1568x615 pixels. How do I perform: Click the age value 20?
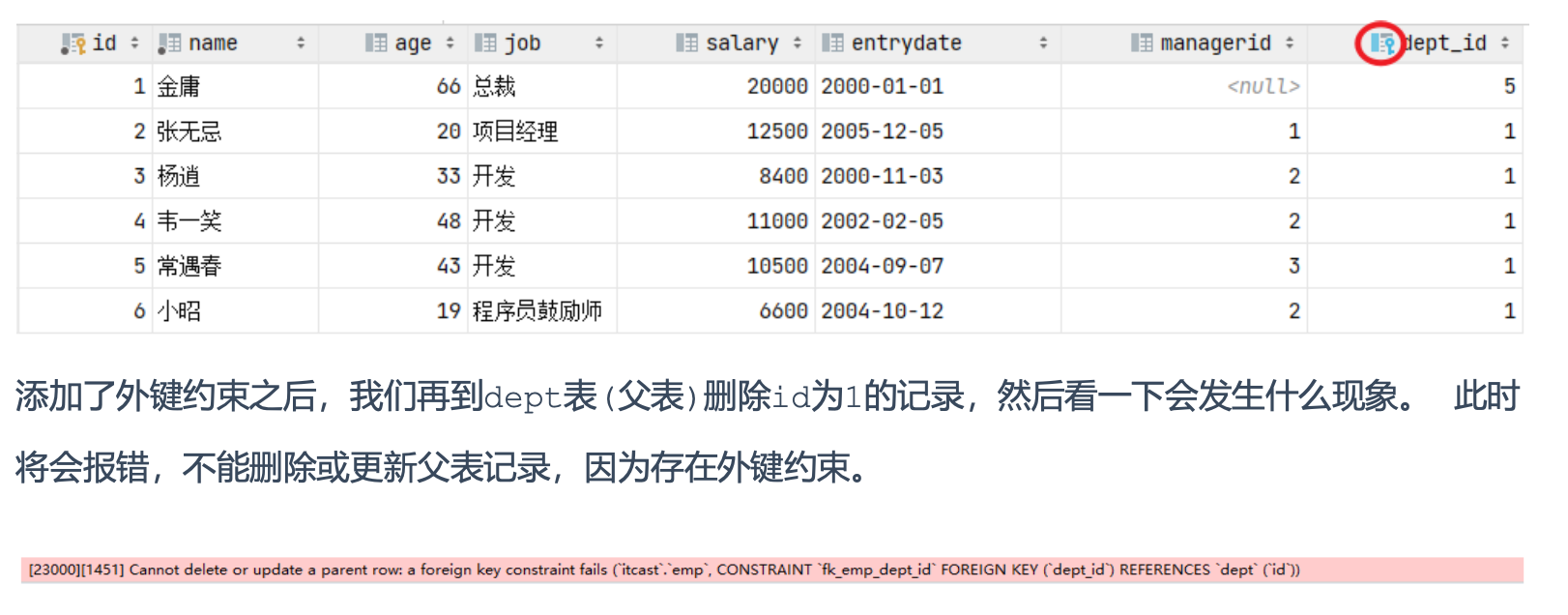tap(449, 132)
